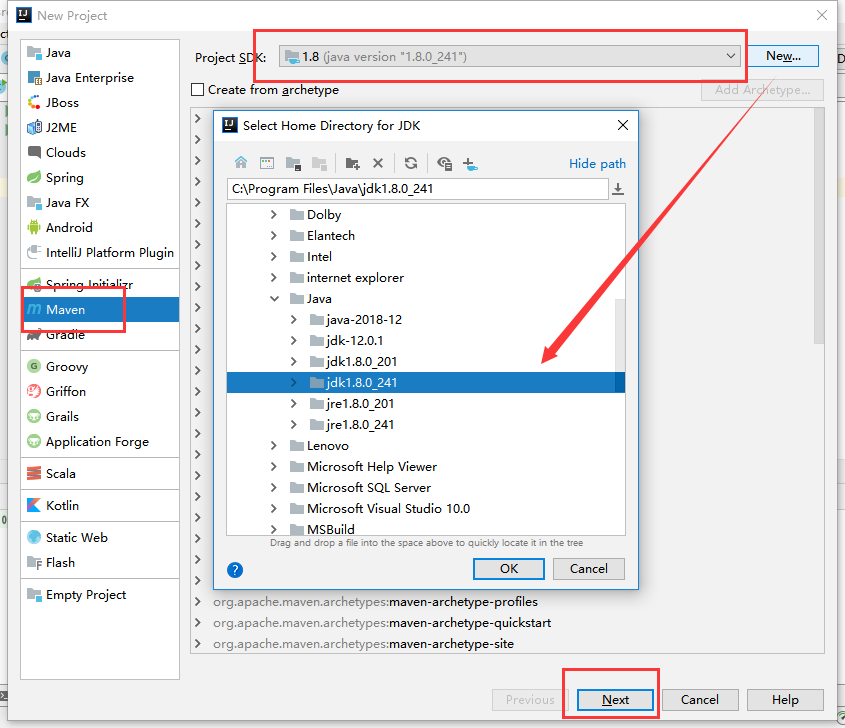Click the Desktop directory toolbar icon
Image resolution: width=845 pixels, height=728 pixels.
[x=267, y=163]
